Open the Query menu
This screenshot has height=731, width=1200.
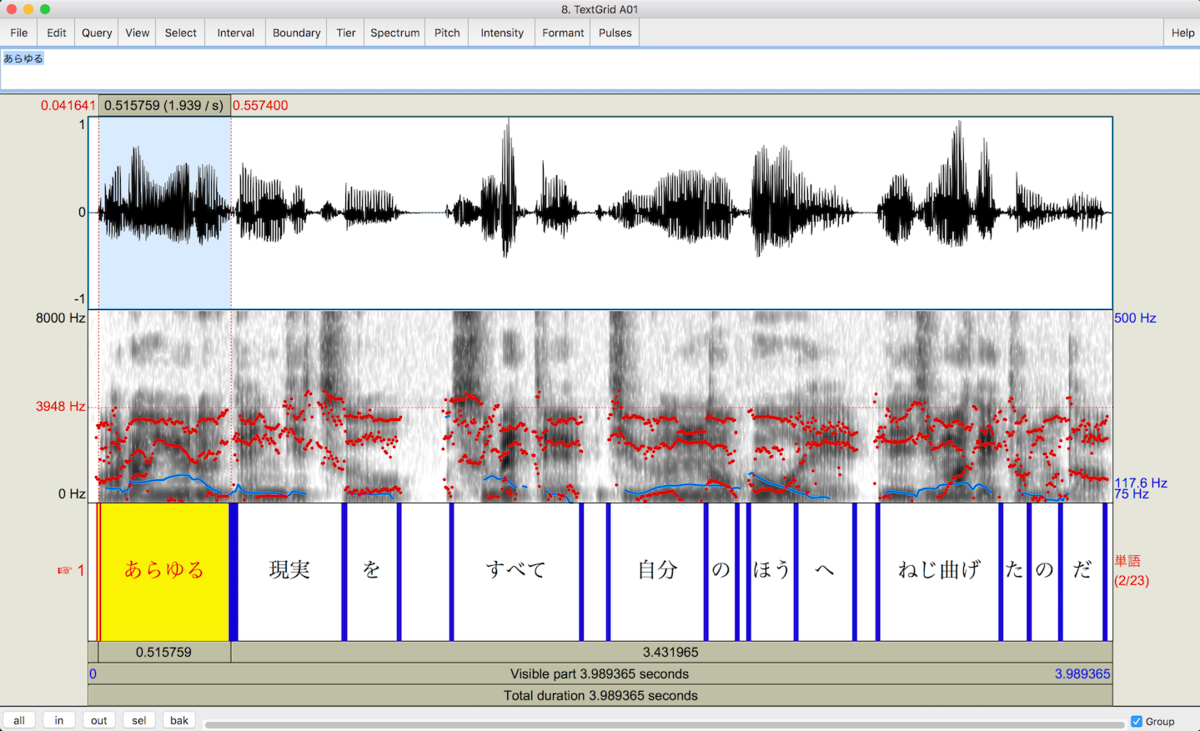(x=97, y=33)
